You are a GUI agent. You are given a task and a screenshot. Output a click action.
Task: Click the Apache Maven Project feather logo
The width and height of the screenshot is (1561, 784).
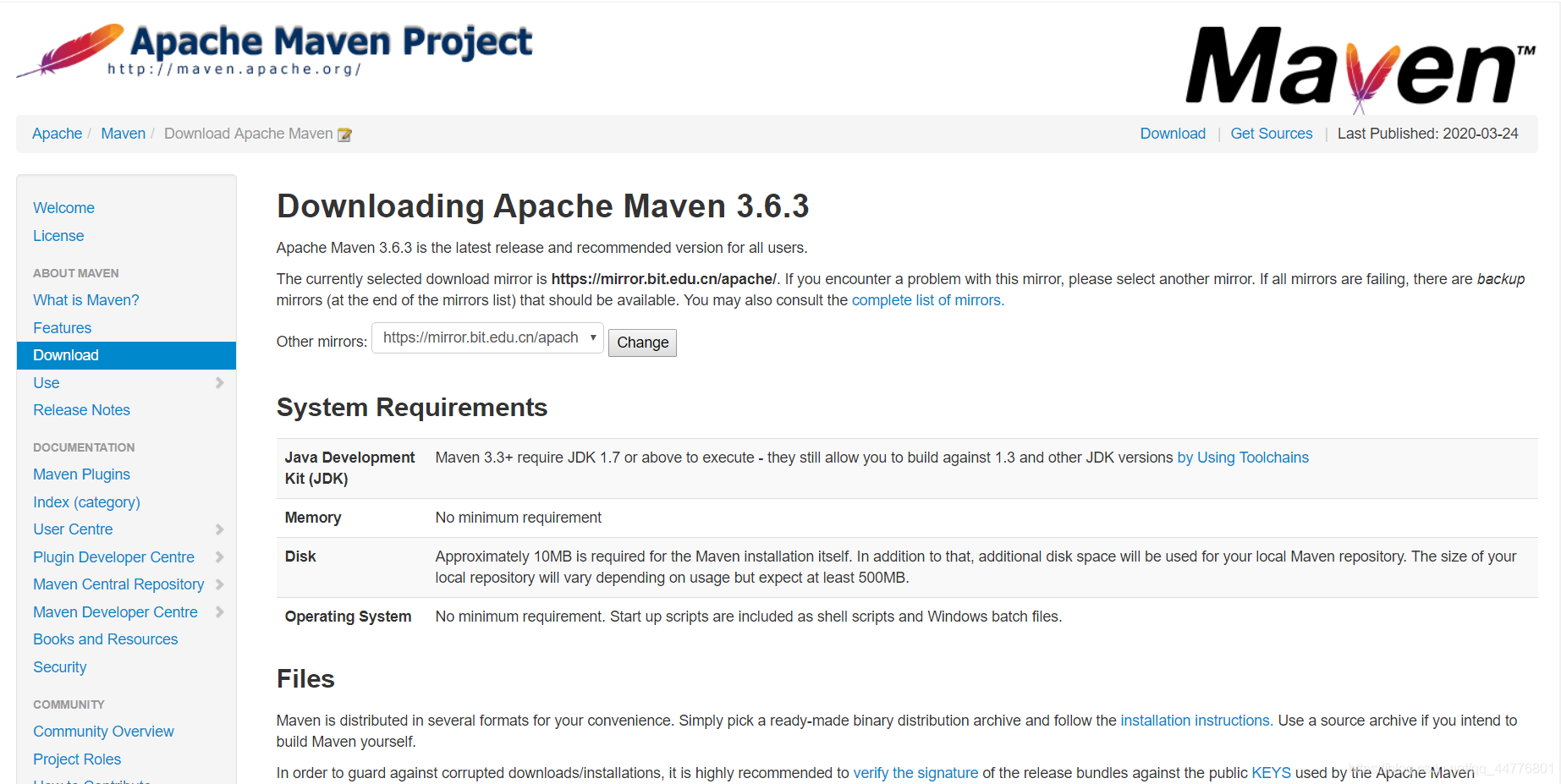(x=274, y=50)
